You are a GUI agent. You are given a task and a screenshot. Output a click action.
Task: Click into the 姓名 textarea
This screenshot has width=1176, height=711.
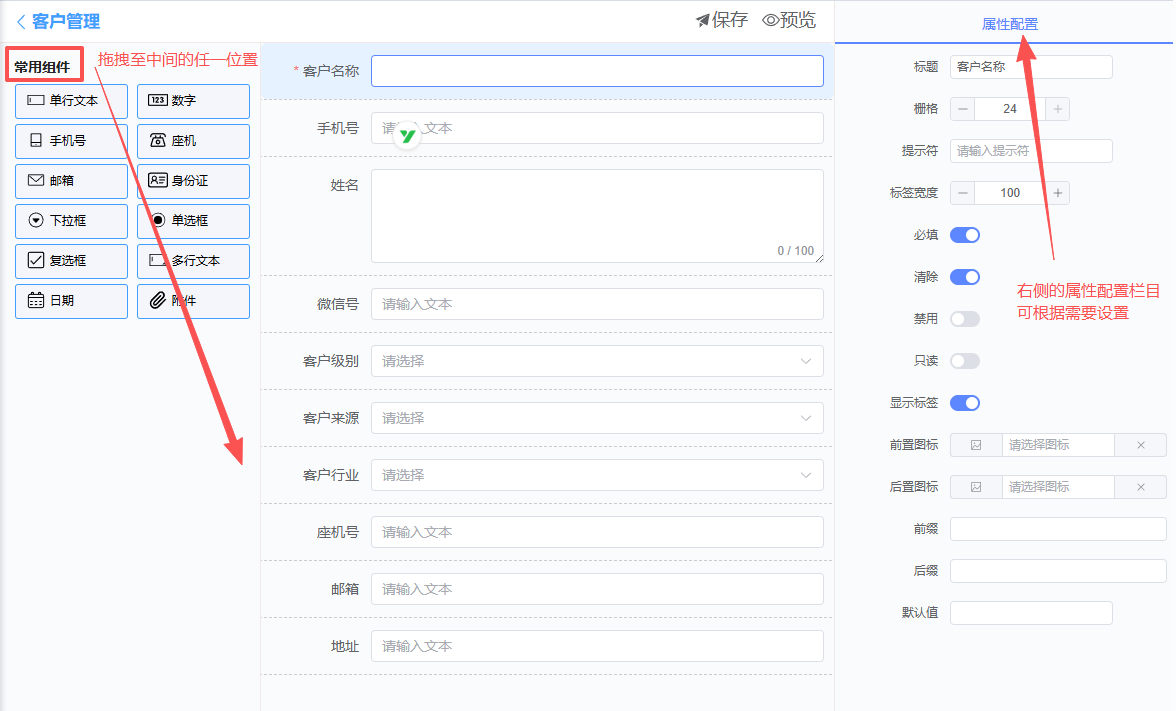tap(597, 216)
